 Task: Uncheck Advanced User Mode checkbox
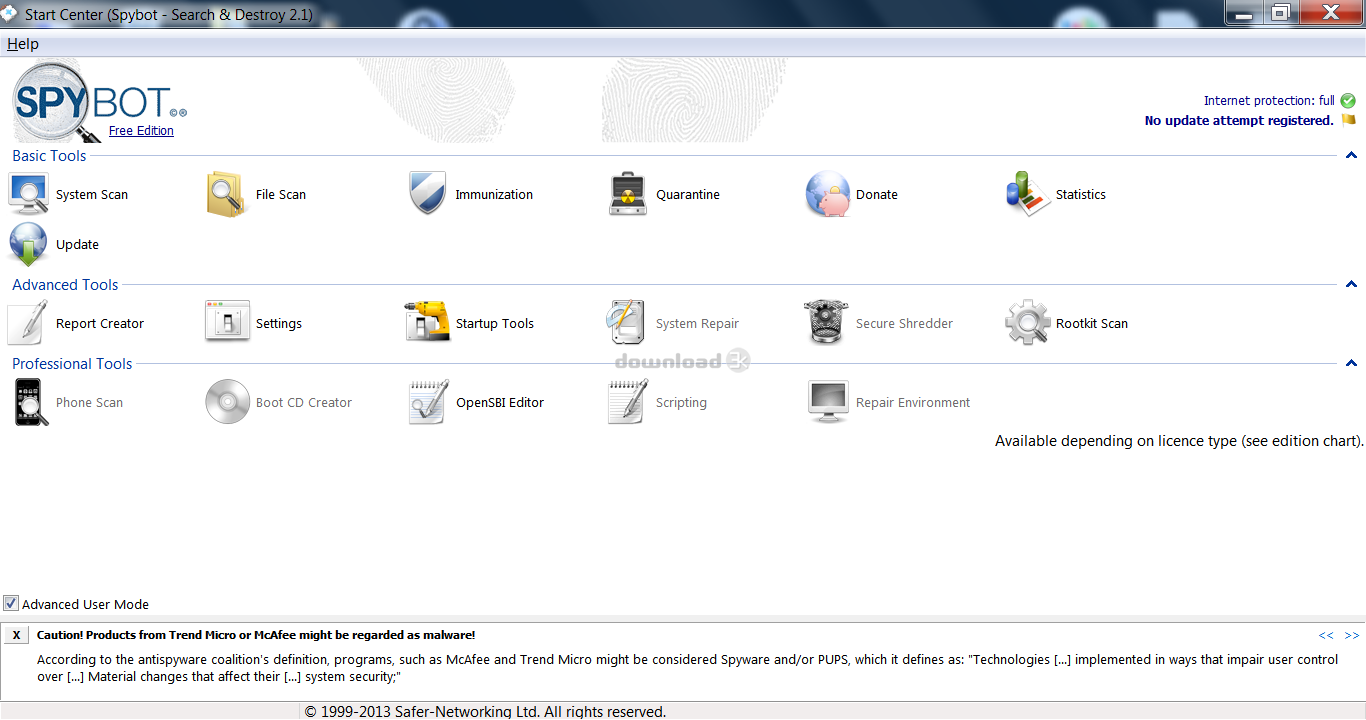[11, 603]
